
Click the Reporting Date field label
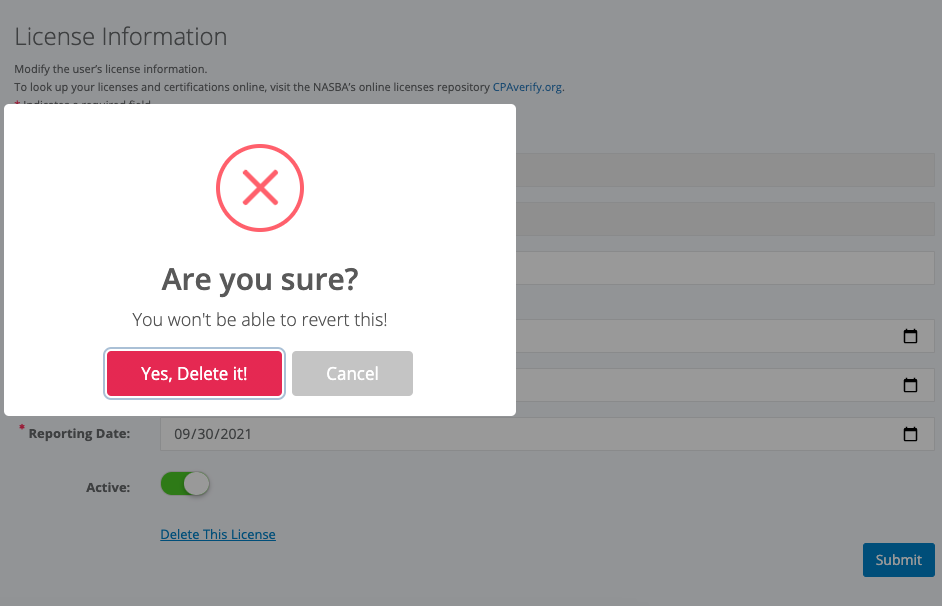(x=79, y=434)
